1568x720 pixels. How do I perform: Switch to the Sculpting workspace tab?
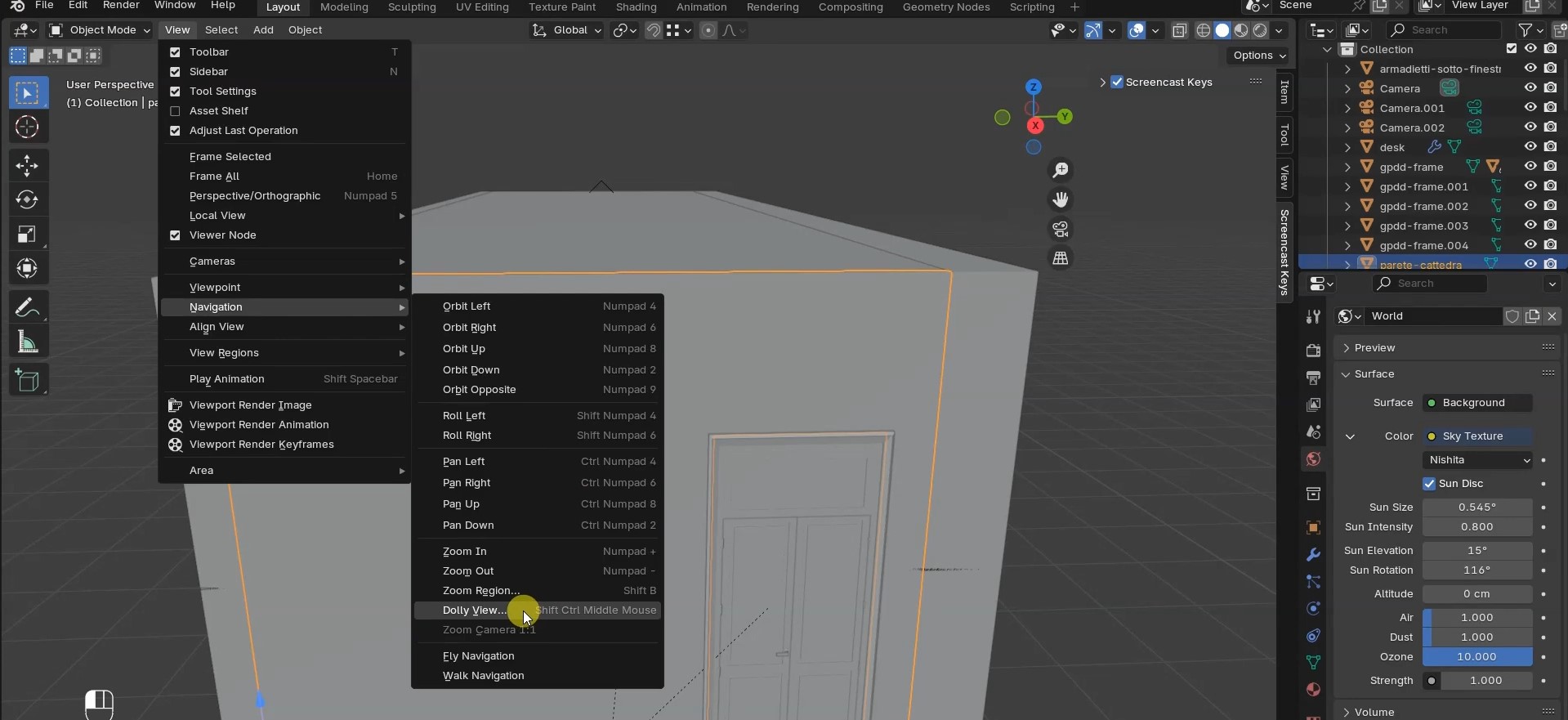[412, 7]
